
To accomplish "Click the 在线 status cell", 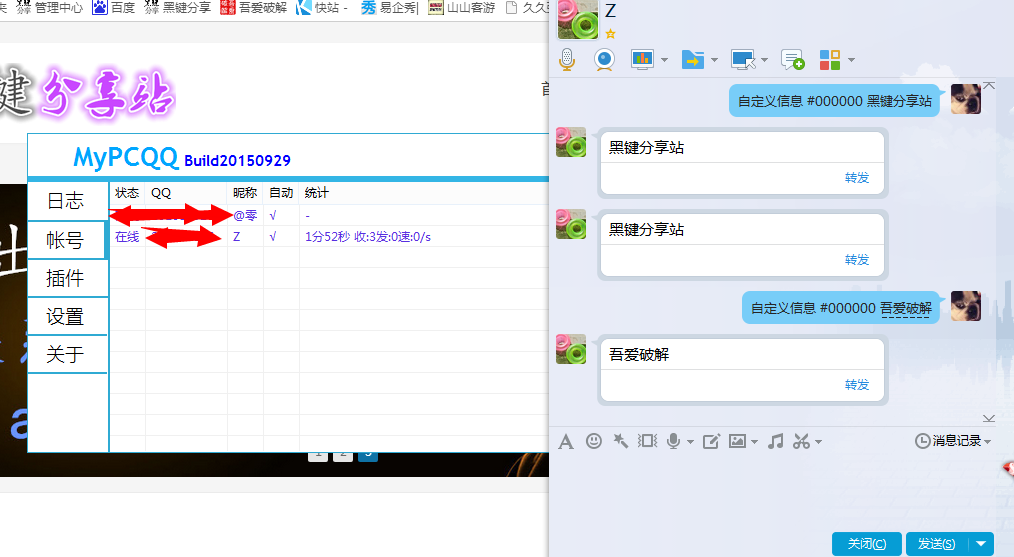I will coord(127,237).
